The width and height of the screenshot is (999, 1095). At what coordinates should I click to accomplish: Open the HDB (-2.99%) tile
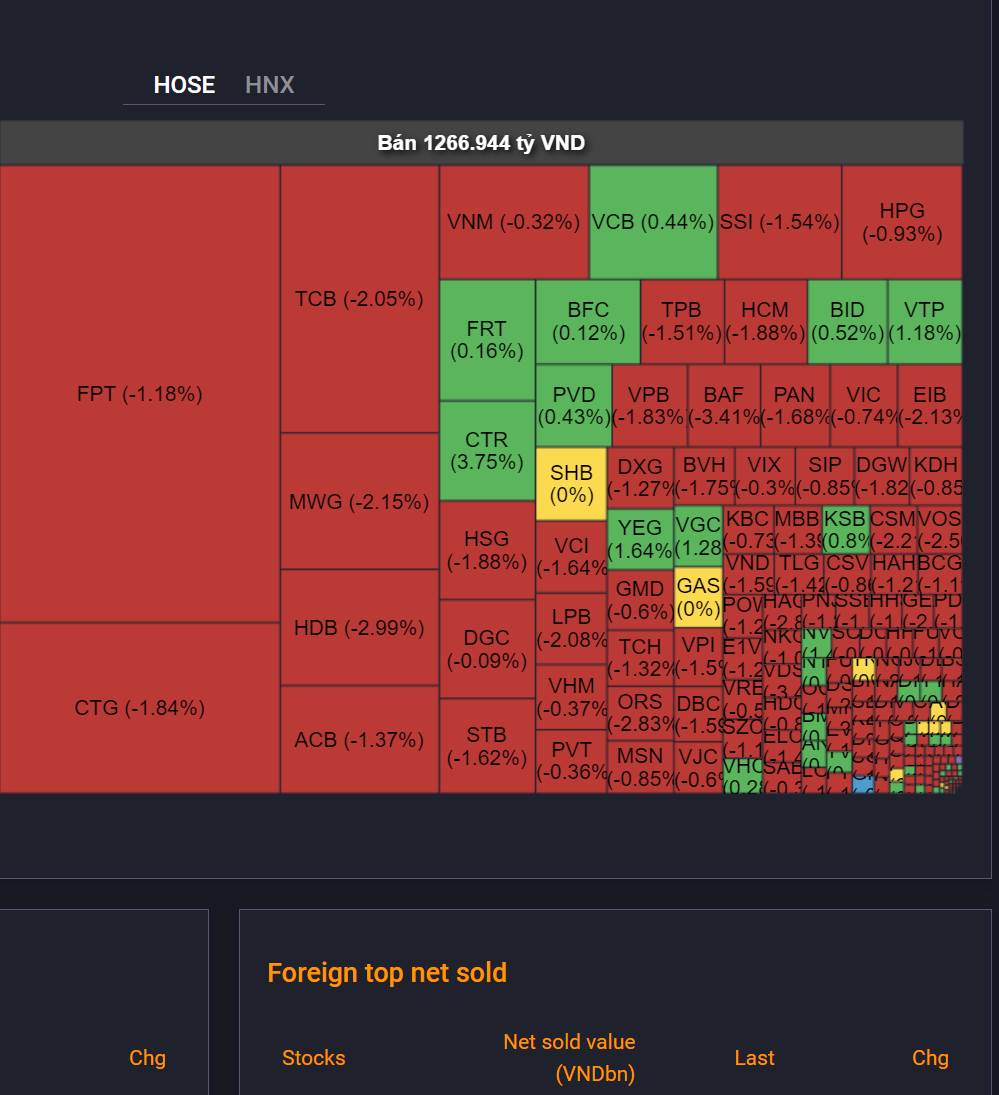pyautogui.click(x=359, y=628)
